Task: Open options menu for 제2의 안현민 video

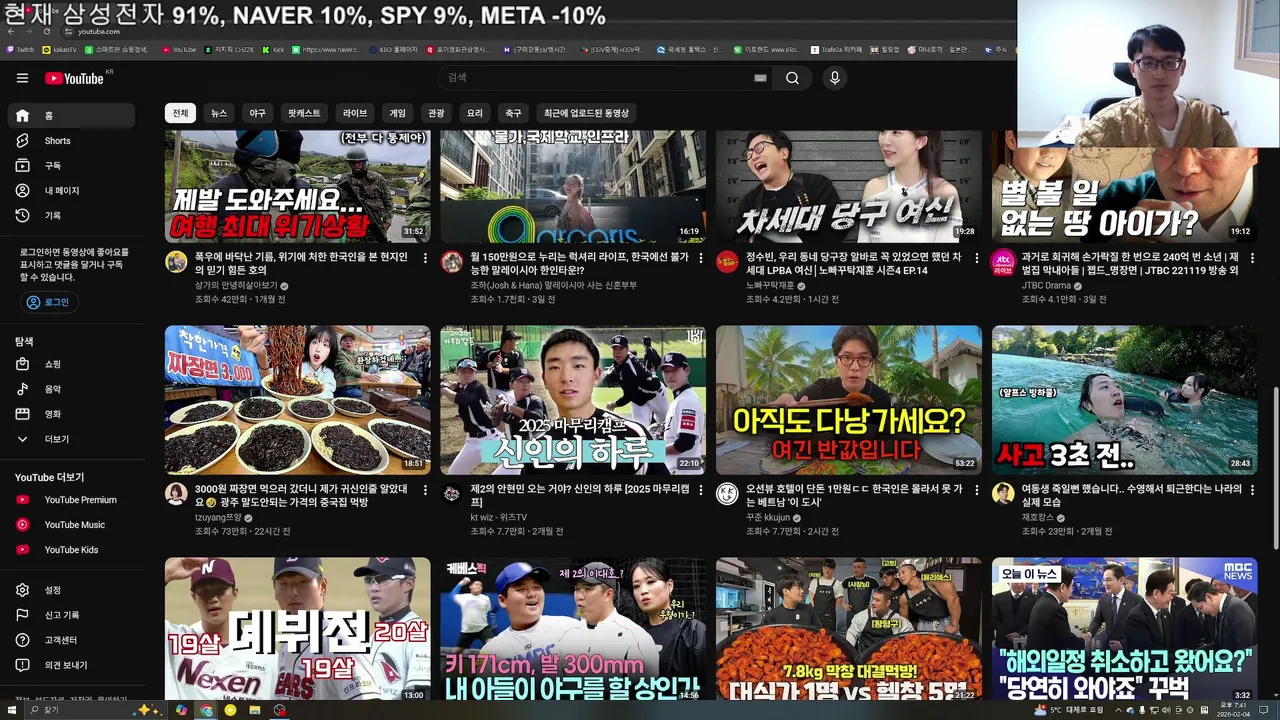Action: point(701,490)
